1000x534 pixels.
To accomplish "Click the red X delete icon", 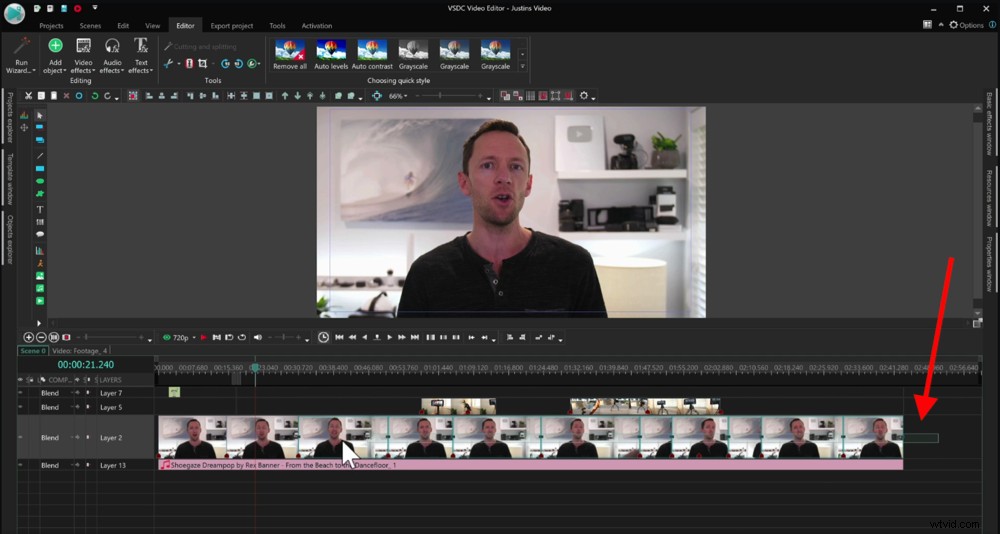I will pyautogui.click(x=66, y=96).
